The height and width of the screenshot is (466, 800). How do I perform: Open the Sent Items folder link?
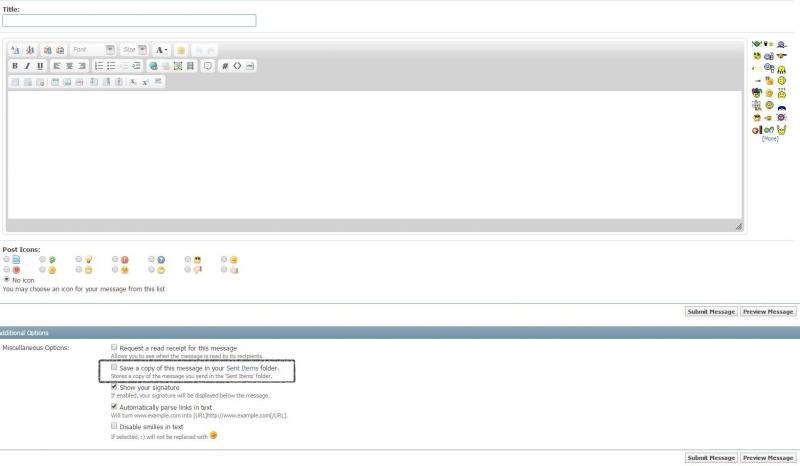[x=246, y=368]
